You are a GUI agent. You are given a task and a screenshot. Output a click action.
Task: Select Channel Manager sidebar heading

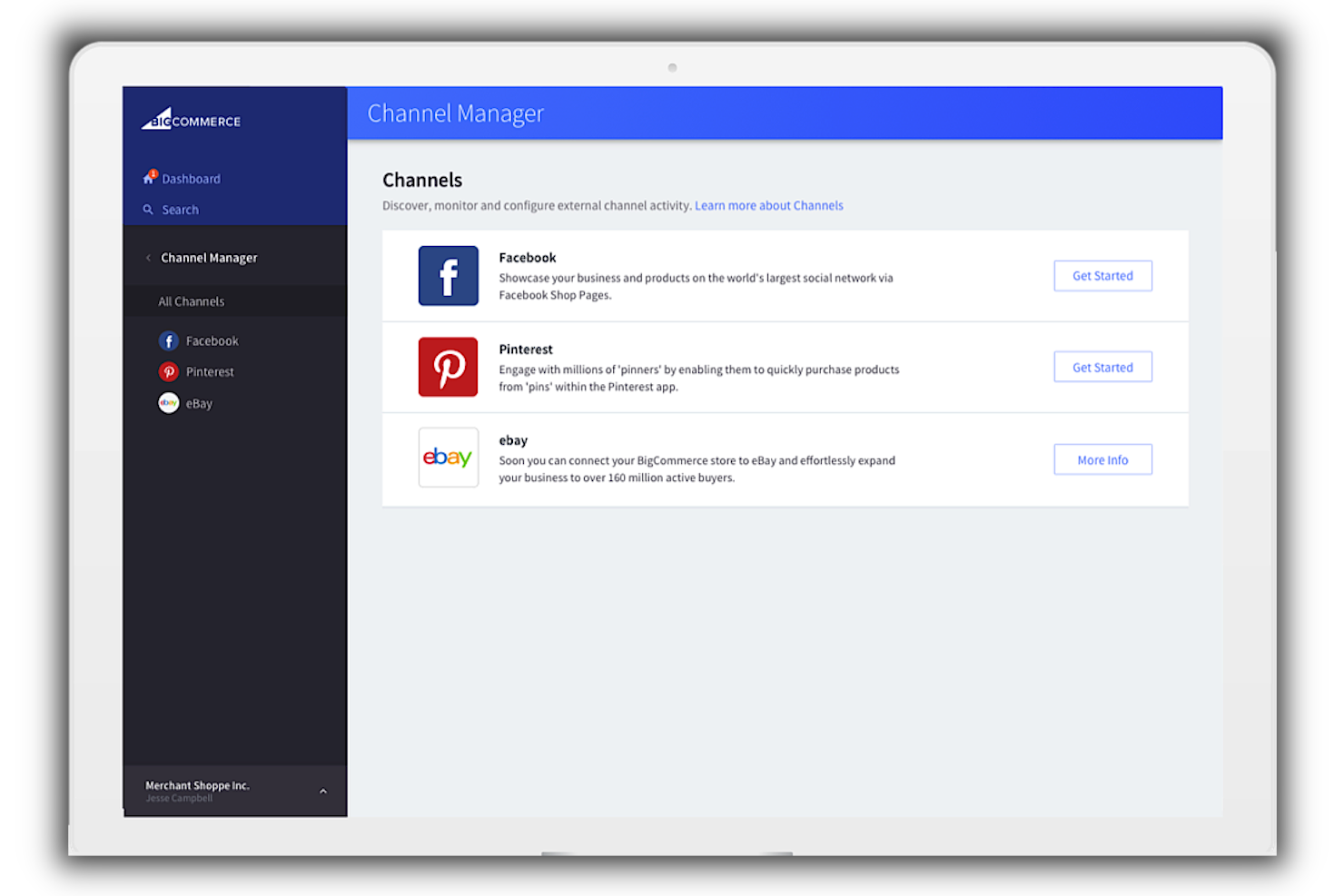click(209, 258)
